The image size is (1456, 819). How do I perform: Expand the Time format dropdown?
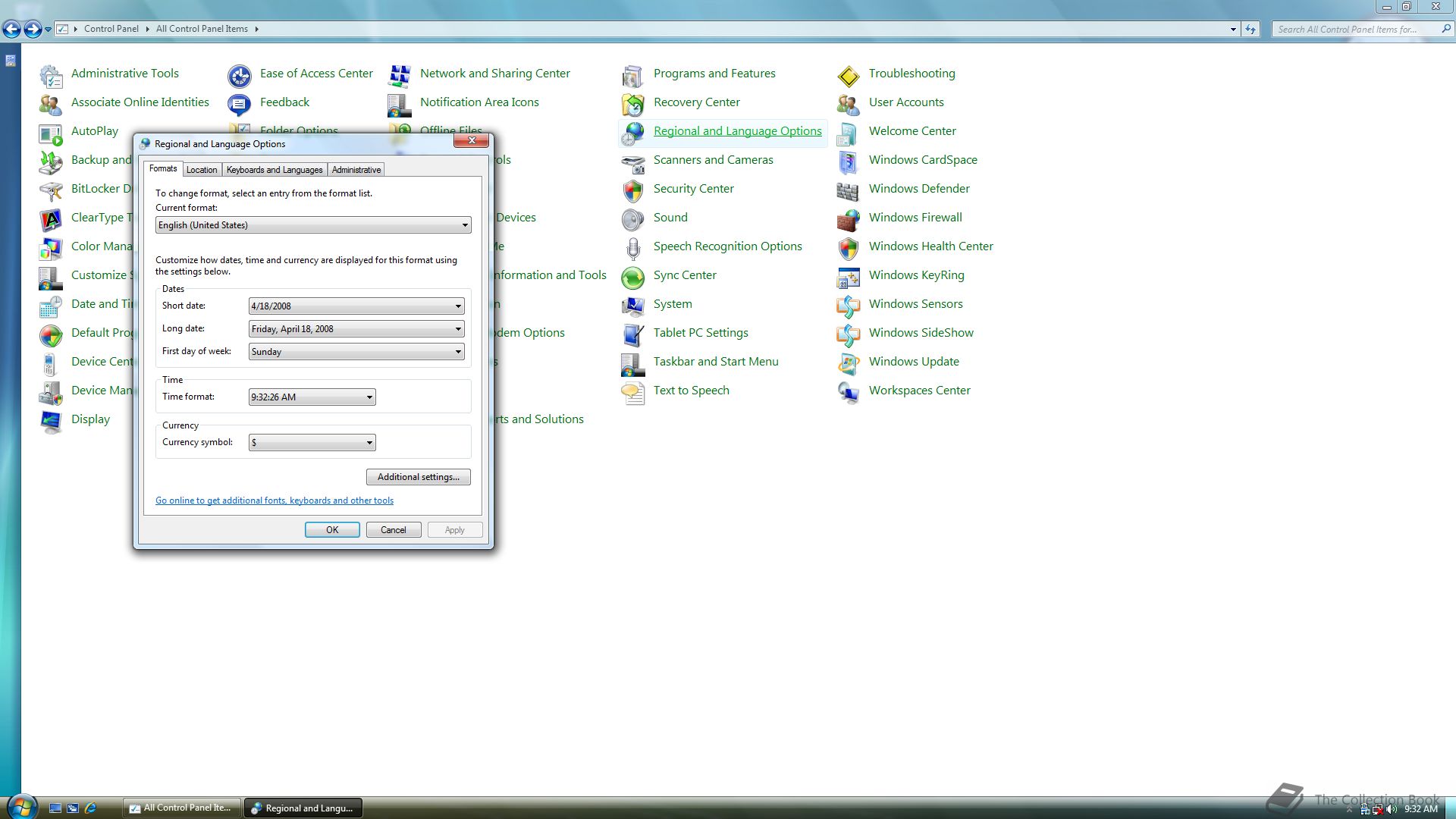click(x=312, y=397)
